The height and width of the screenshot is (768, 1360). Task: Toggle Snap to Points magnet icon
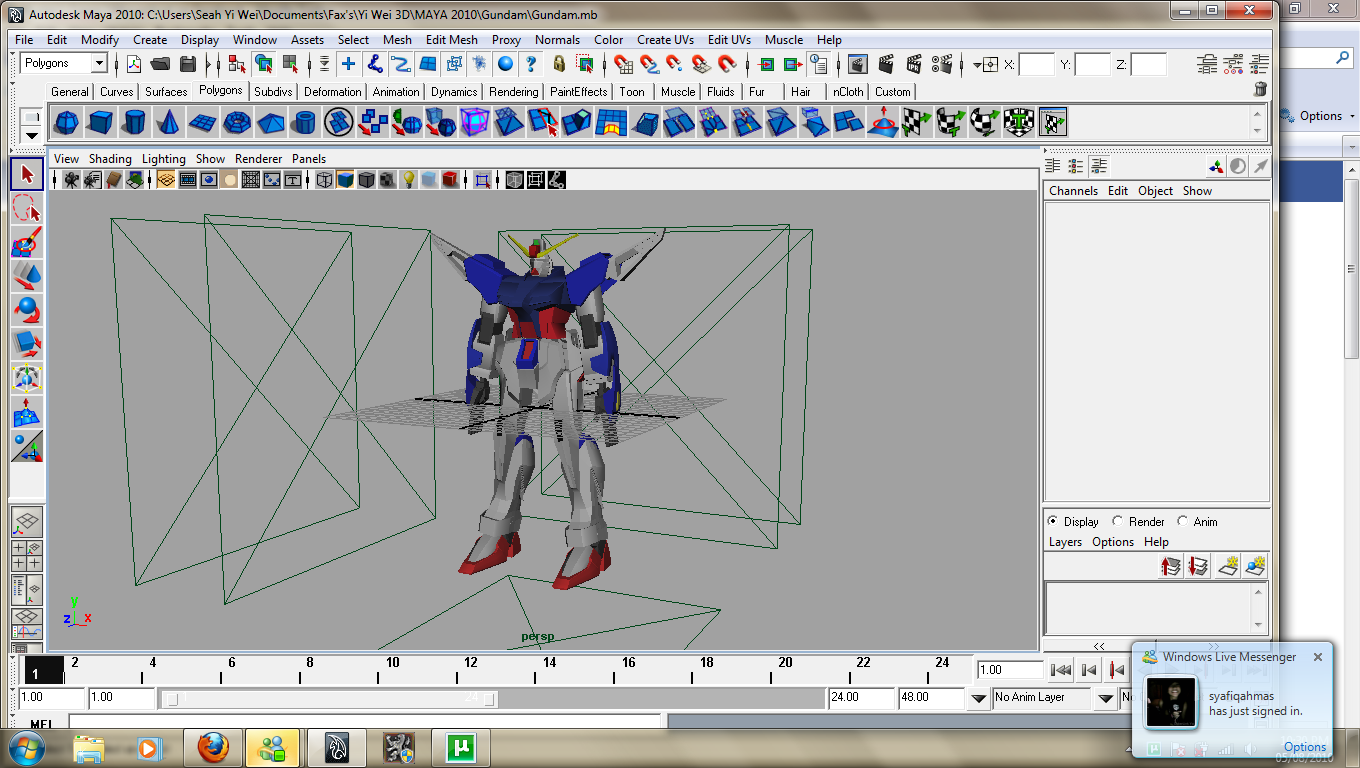675,64
